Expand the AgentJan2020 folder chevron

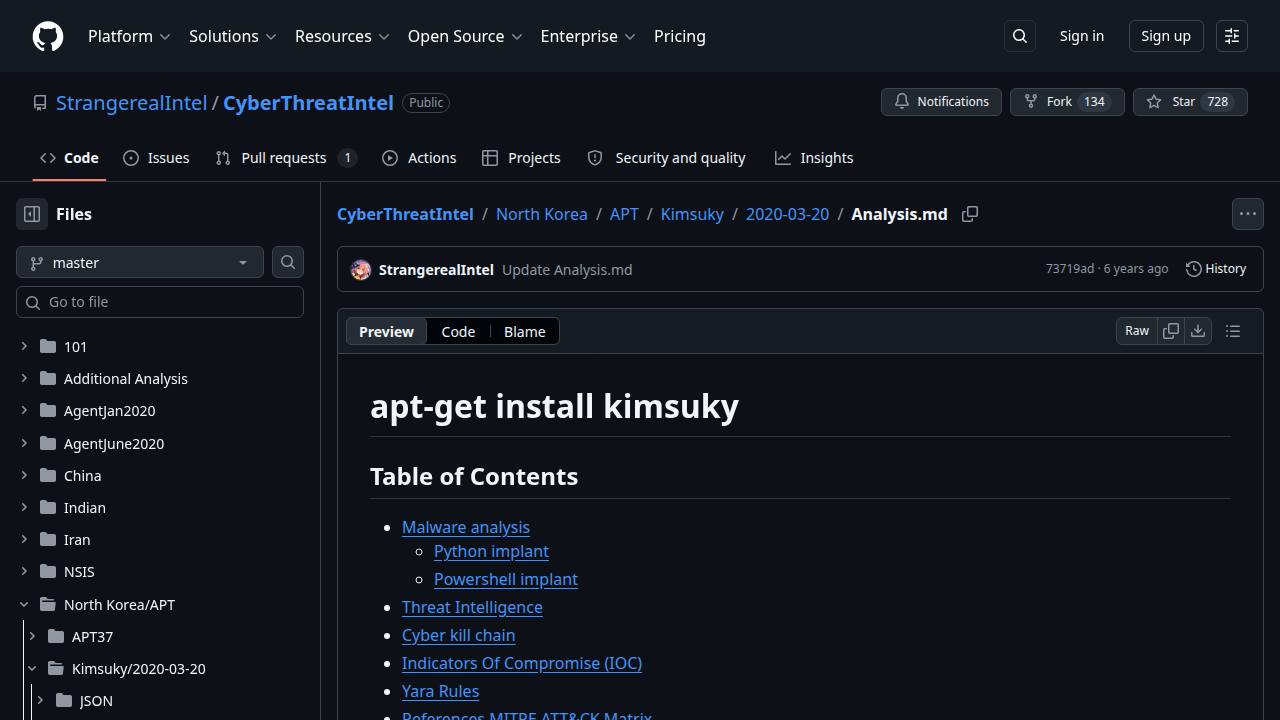click(x=24, y=410)
